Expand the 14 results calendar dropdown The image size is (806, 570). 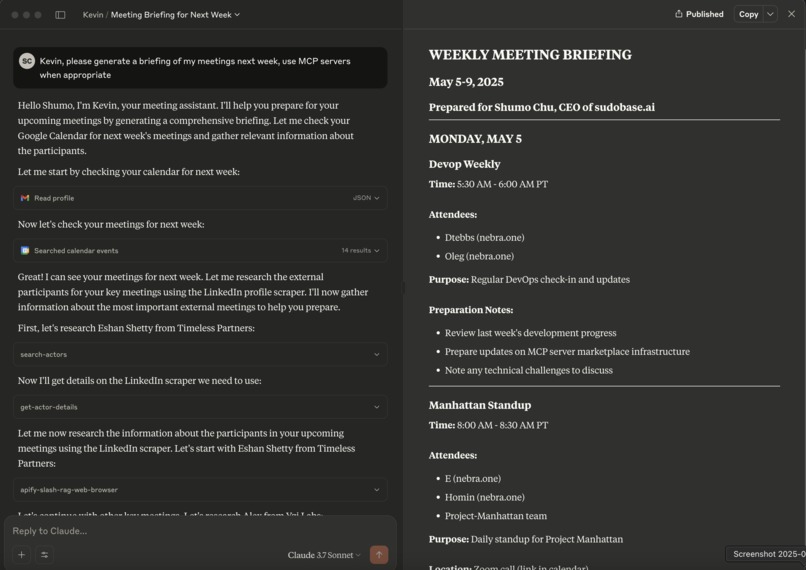point(360,250)
